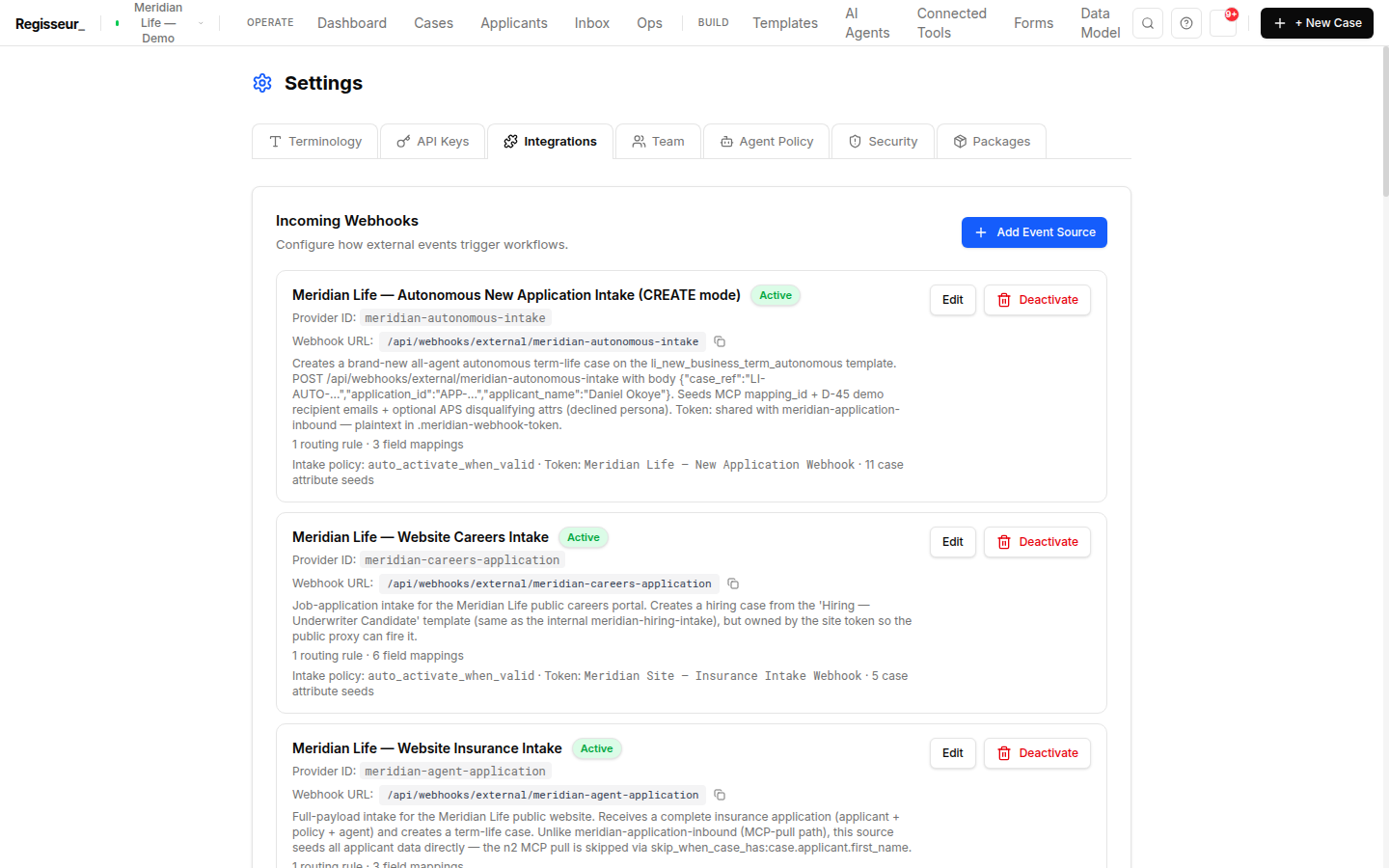
Task: Deactivate the Website Careers Intake webhook
Action: [1037, 542]
